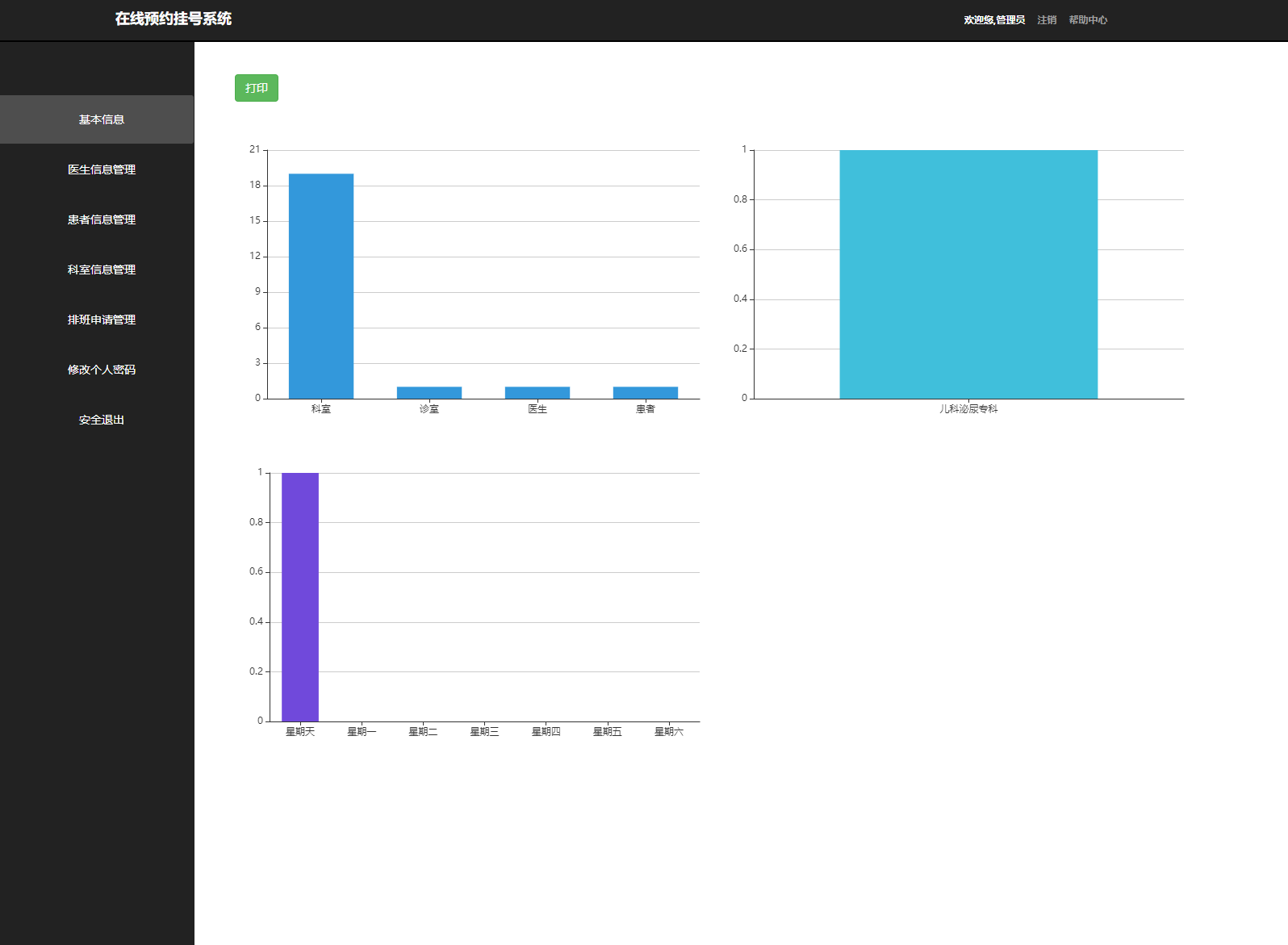Click the 星期六 axis label
The width and height of the screenshot is (1288, 945).
(668, 732)
